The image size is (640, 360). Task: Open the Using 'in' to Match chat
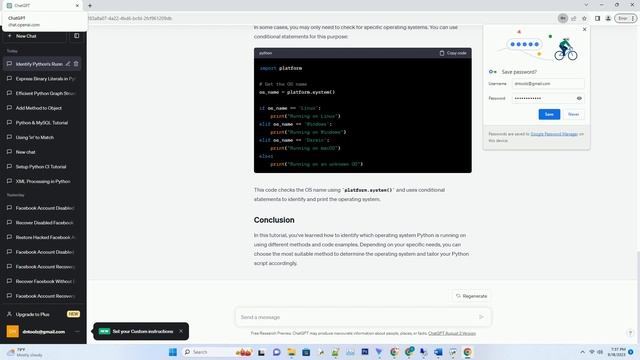pos(42,138)
